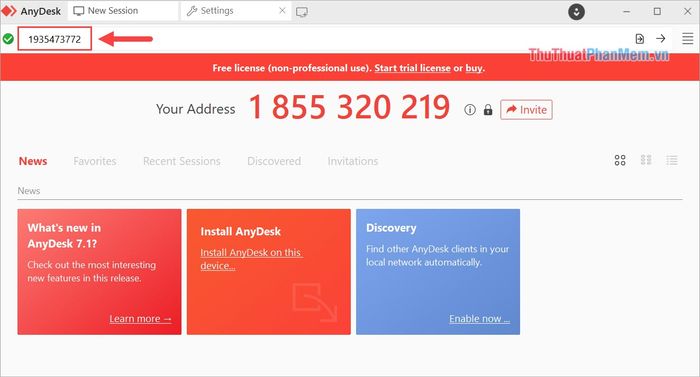Click the green connection status checkmark
The height and width of the screenshot is (377, 700).
(8, 39)
